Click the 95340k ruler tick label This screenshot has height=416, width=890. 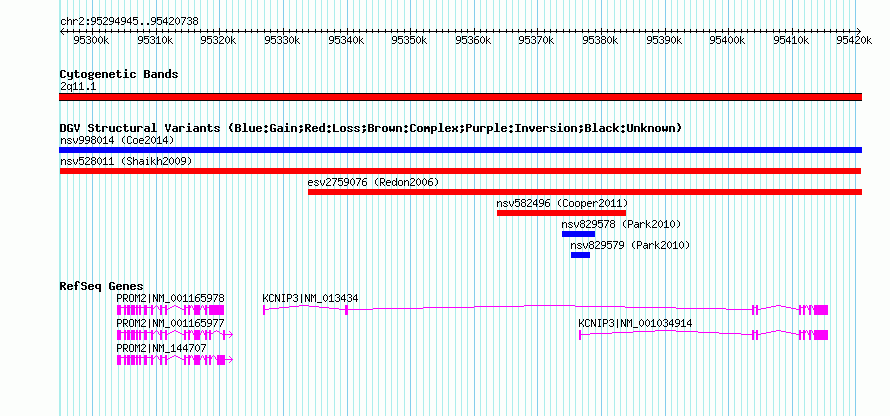click(x=346, y=41)
